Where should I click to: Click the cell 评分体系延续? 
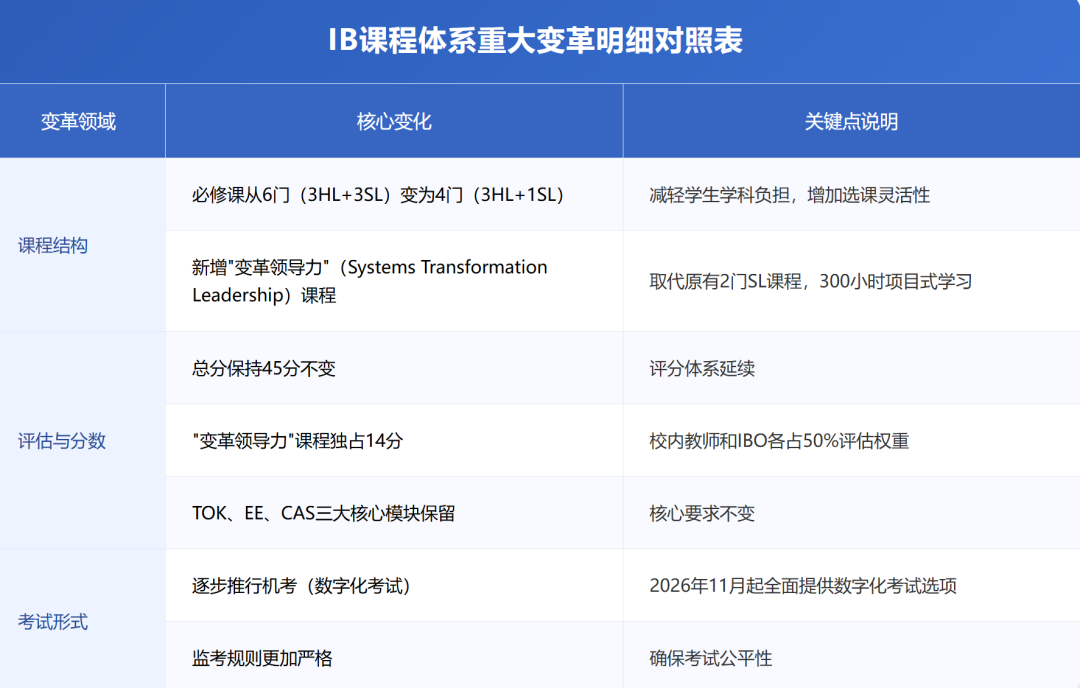(851, 368)
